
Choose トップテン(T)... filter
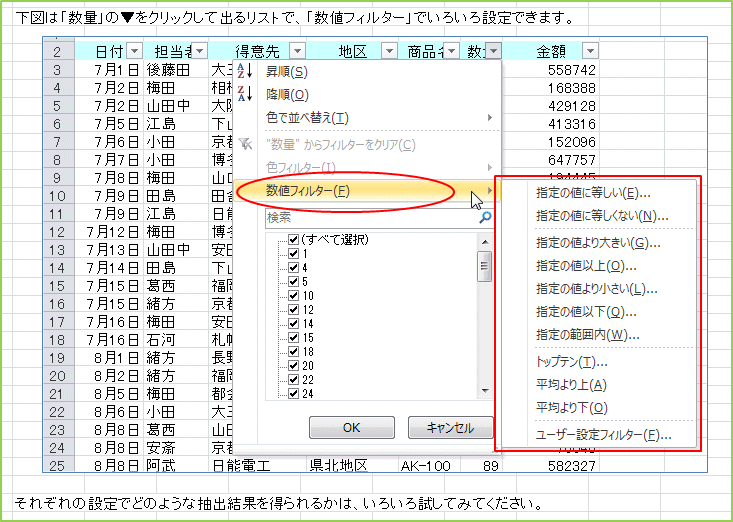pyautogui.click(x=571, y=362)
